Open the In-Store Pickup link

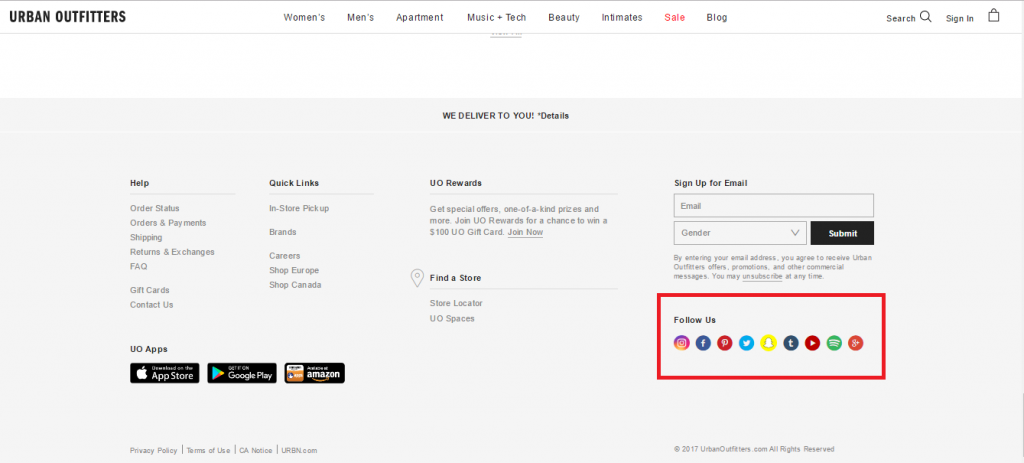299,208
